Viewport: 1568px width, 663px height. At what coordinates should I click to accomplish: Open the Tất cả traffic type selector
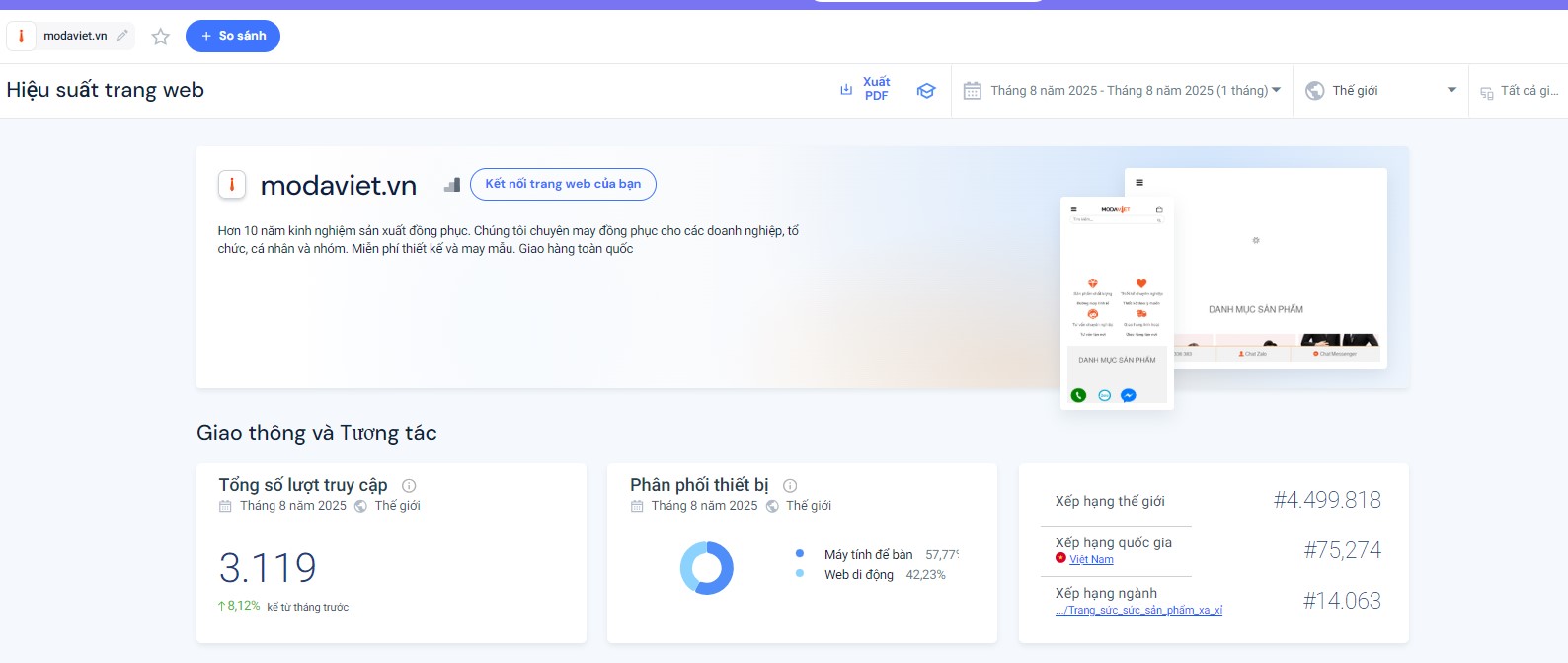click(x=1521, y=91)
